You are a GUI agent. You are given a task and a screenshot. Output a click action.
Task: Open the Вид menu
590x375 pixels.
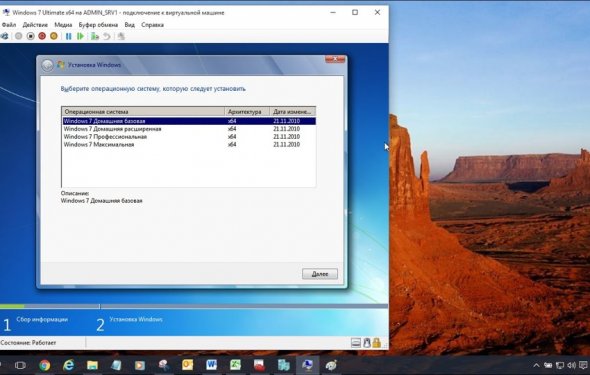[129, 25]
